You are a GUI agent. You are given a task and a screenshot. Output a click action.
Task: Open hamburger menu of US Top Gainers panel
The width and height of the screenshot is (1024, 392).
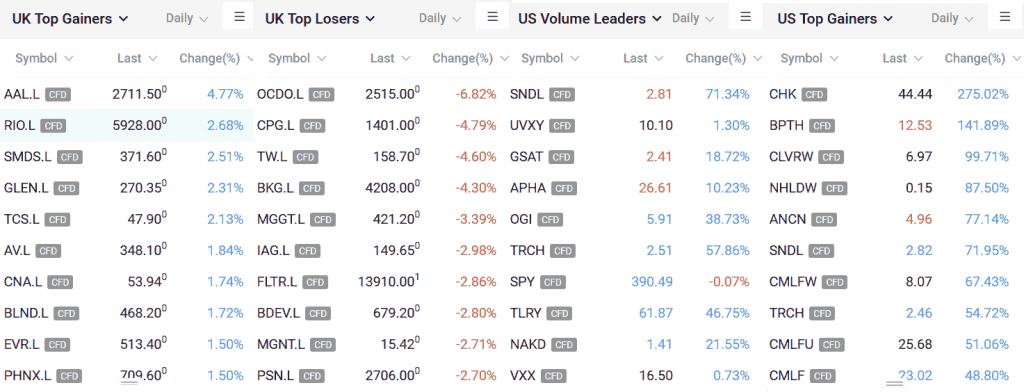[1004, 16]
